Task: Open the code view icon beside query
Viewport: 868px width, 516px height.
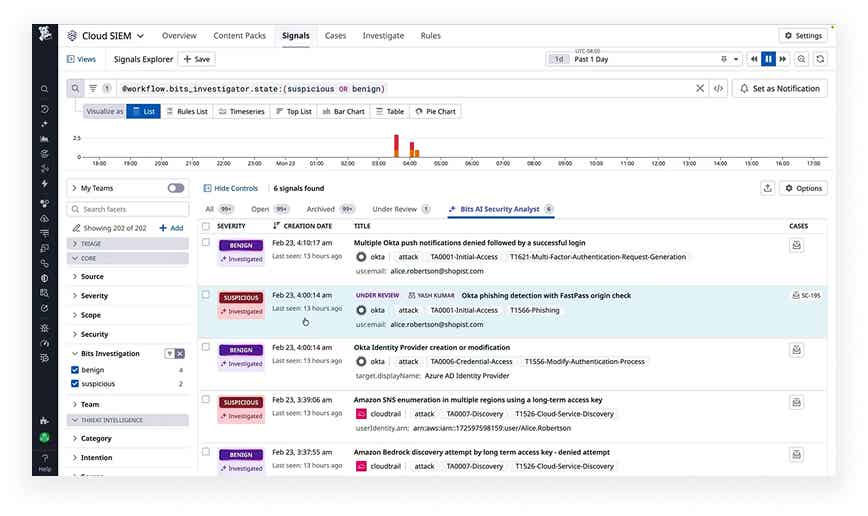Action: [x=718, y=89]
